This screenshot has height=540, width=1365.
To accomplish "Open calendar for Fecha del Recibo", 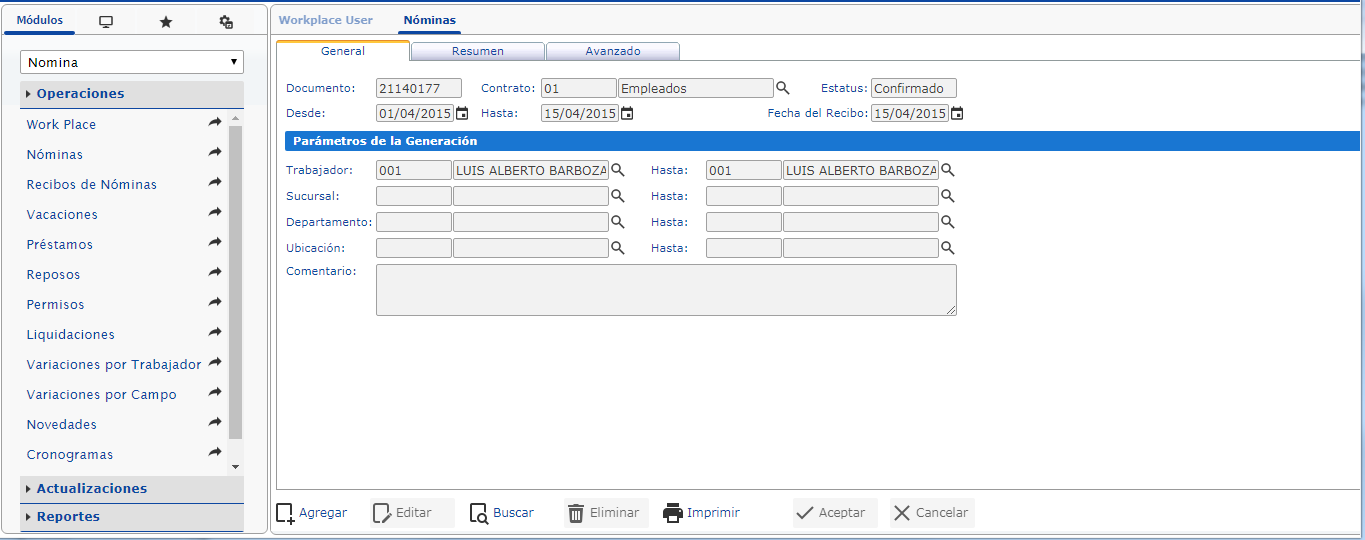I will [957, 113].
